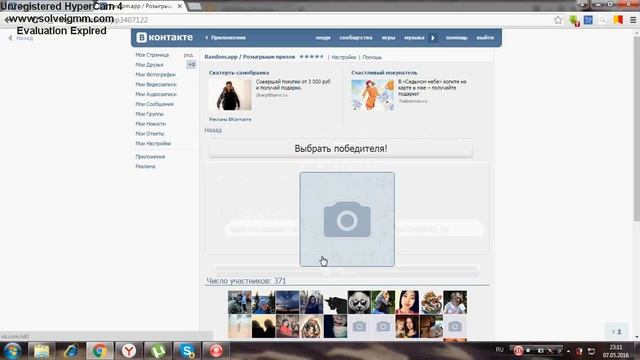Click the ред. edit link
Viewport: 640px width, 360px height.
pyautogui.click(x=189, y=55)
